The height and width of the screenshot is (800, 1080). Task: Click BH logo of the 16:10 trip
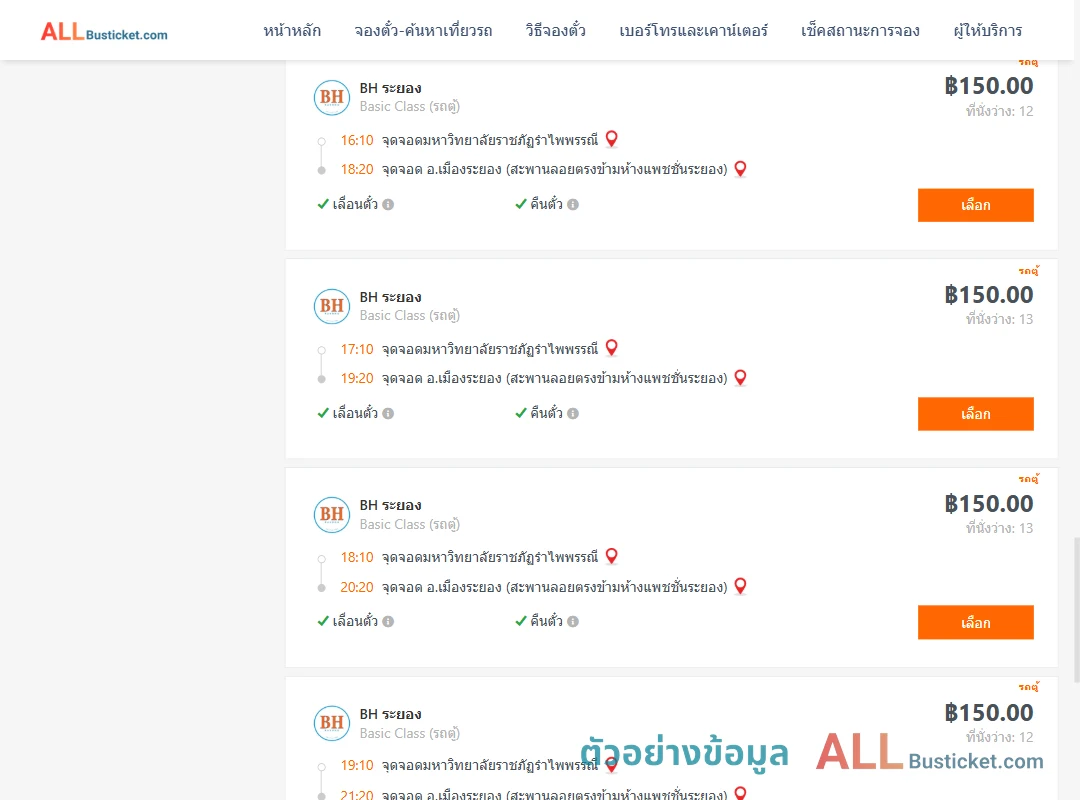click(x=331, y=97)
